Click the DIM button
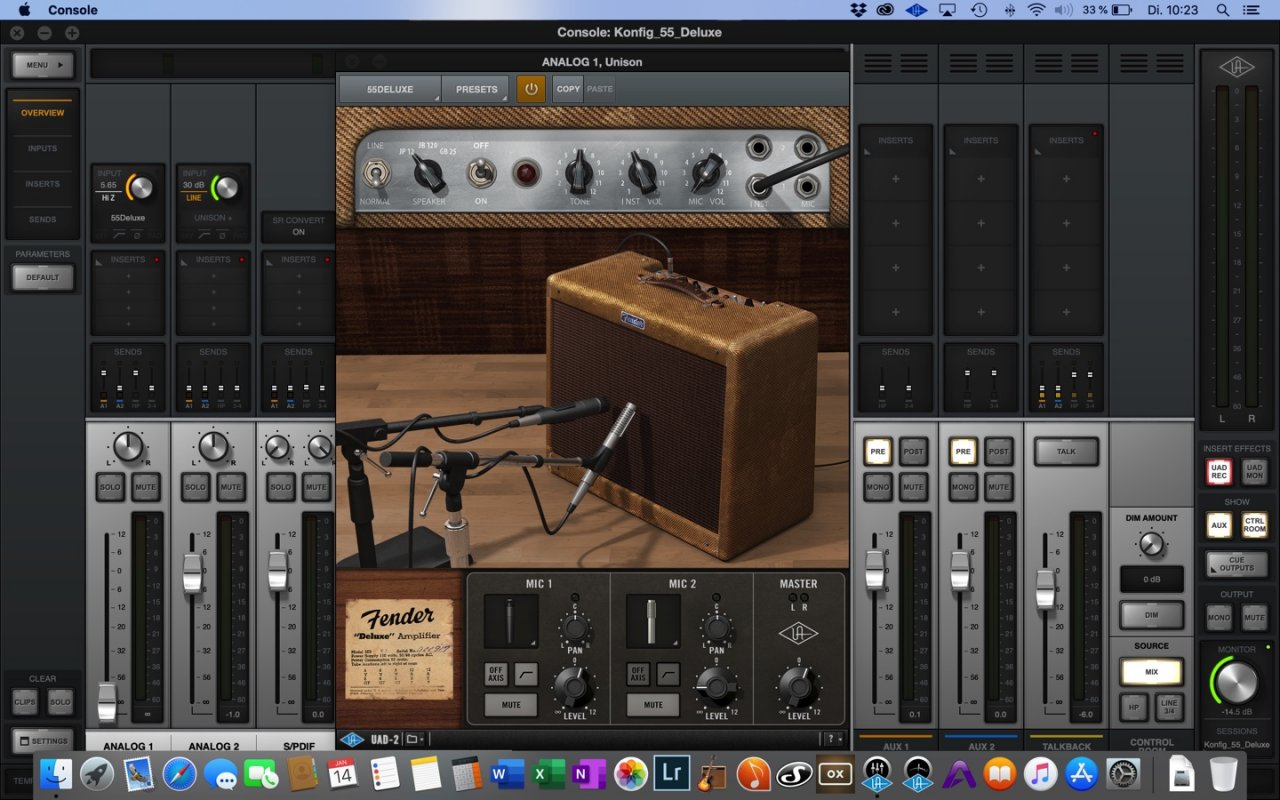The width and height of the screenshot is (1280, 800). 1151,615
